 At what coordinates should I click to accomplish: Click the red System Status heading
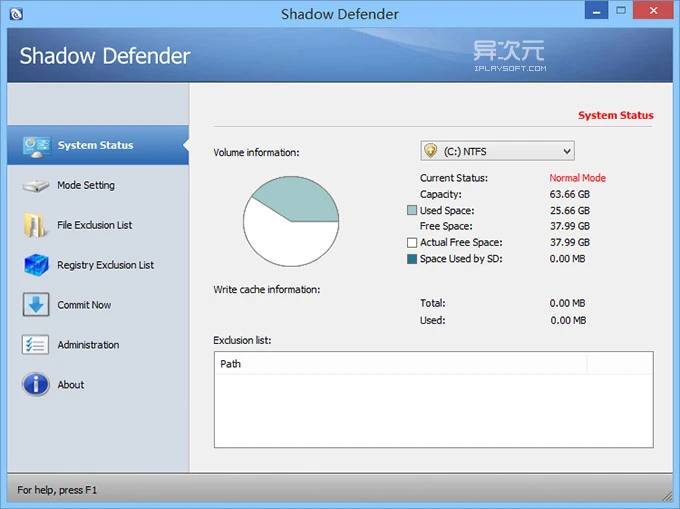[x=615, y=115]
